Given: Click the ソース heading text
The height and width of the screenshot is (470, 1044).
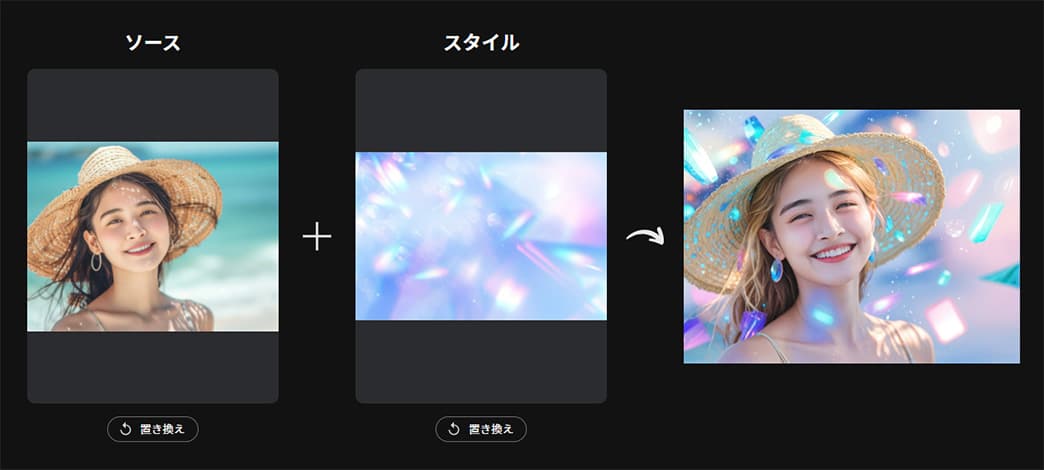Looking at the screenshot, I should 152,43.
